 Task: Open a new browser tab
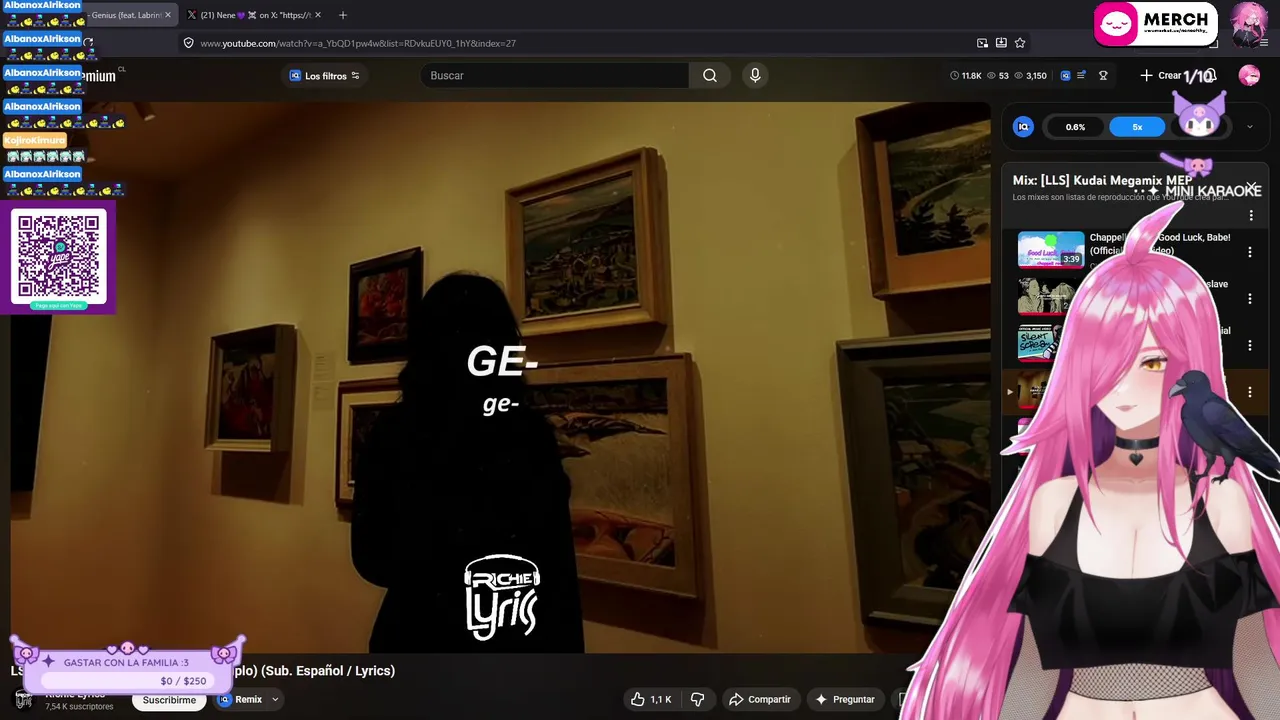point(343,15)
